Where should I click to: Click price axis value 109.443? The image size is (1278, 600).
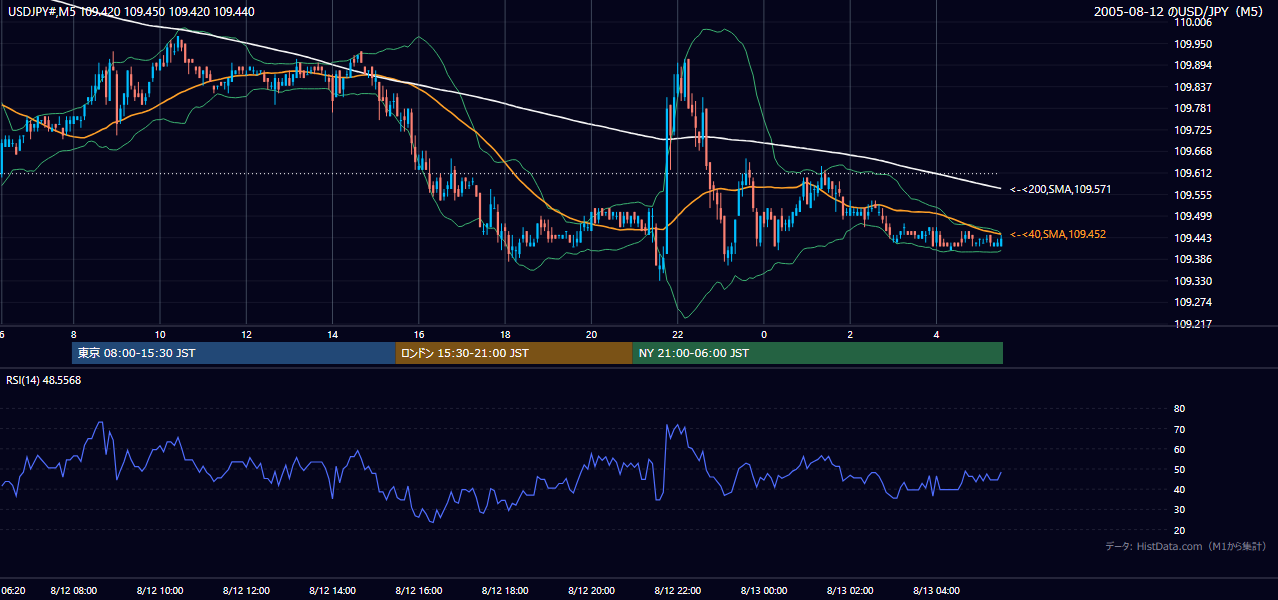1193,238
